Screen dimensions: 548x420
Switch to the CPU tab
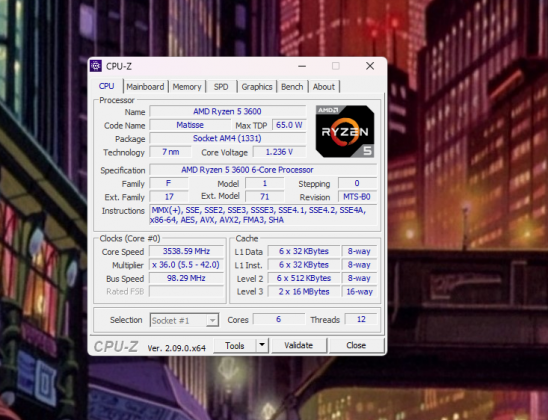coord(106,86)
